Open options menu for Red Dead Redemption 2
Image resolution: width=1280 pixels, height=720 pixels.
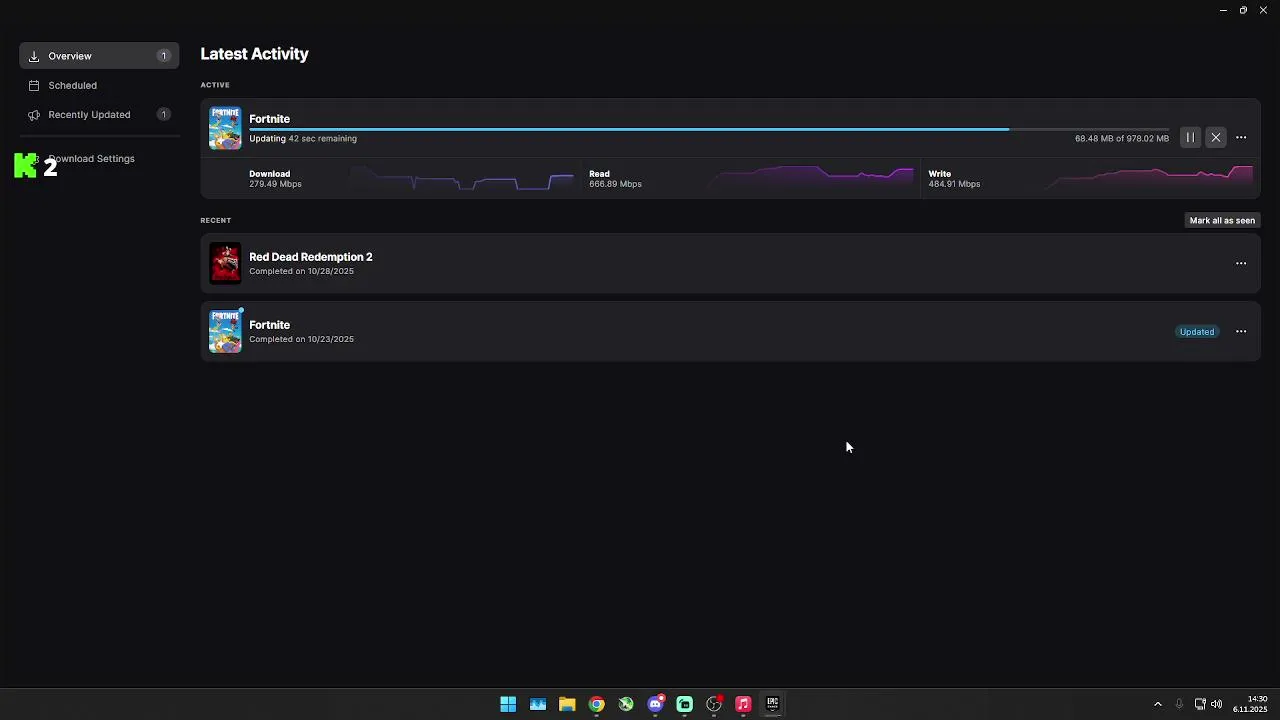[x=1241, y=264]
